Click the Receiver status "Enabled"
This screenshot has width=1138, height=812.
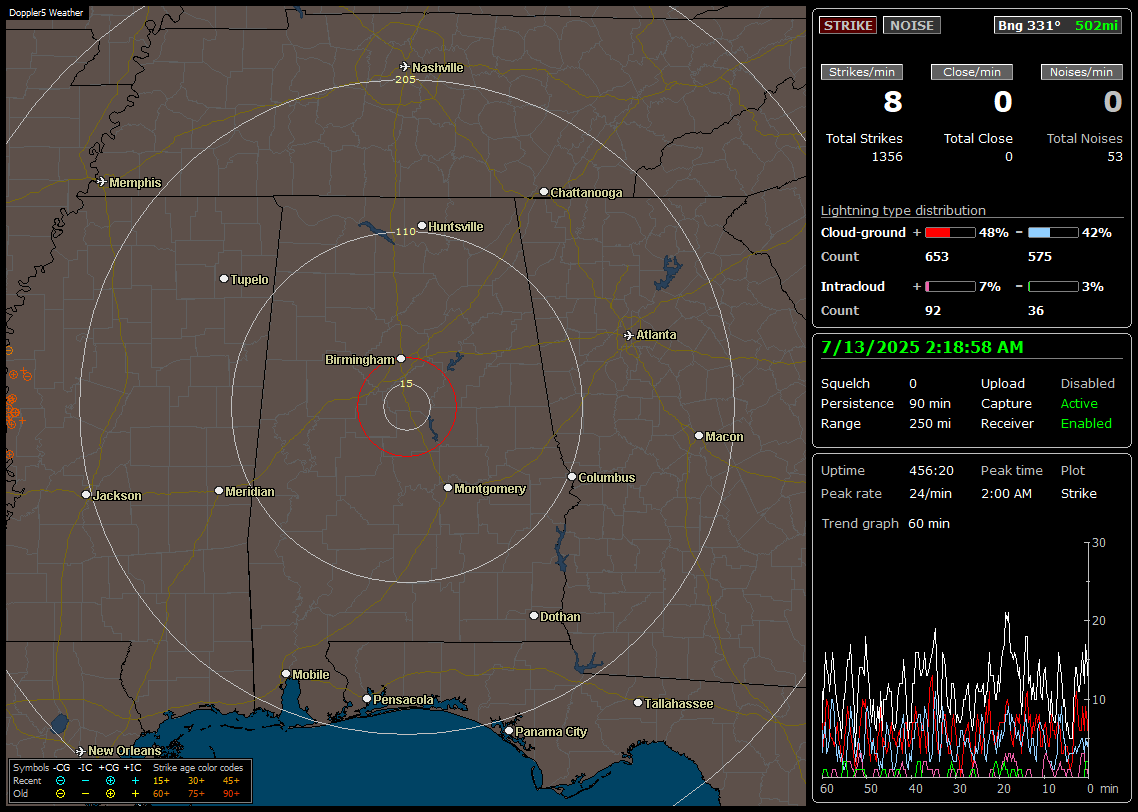pos(1086,423)
